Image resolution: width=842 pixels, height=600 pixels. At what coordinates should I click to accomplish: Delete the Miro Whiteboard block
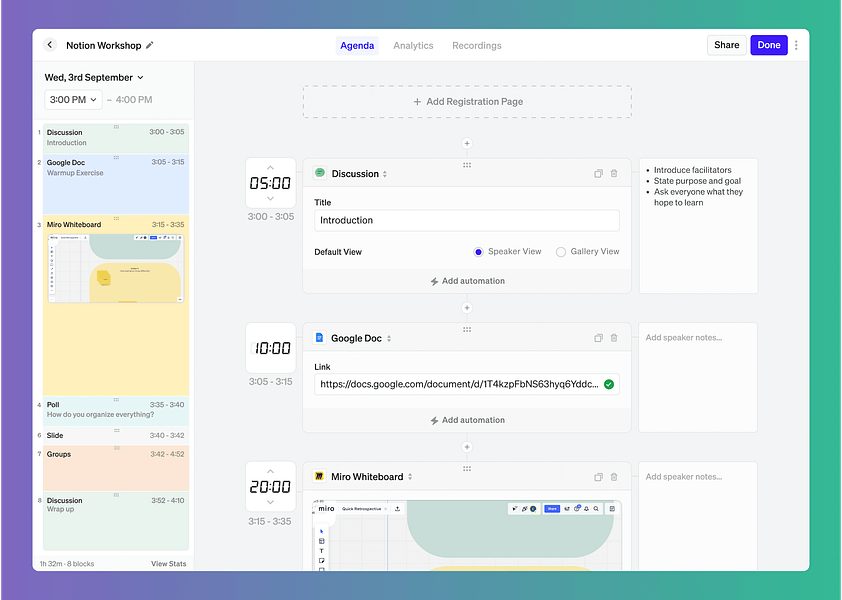(614, 477)
